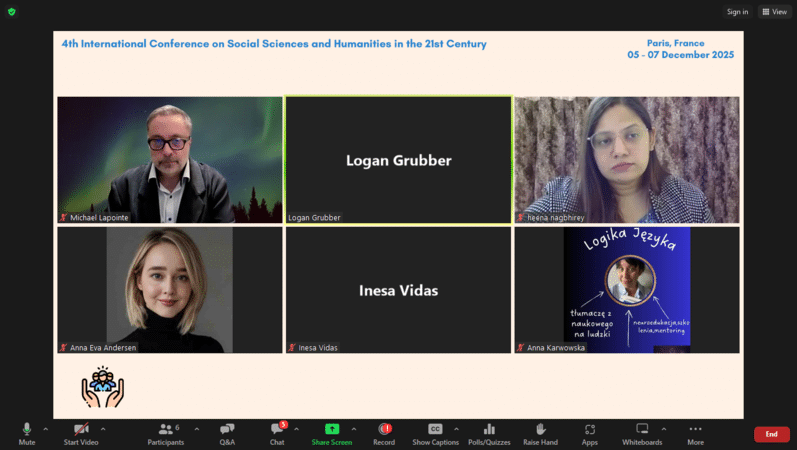This screenshot has width=797, height=450.
Task: Expand audio options arrow beside Mute
Action: point(46,429)
